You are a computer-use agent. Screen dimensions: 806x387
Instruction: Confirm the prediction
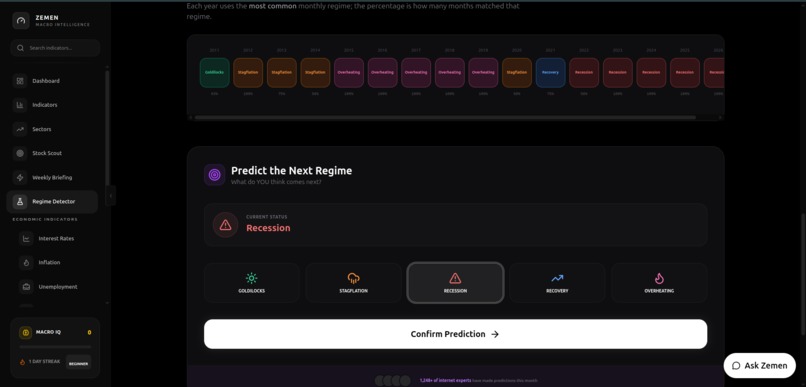click(455, 334)
